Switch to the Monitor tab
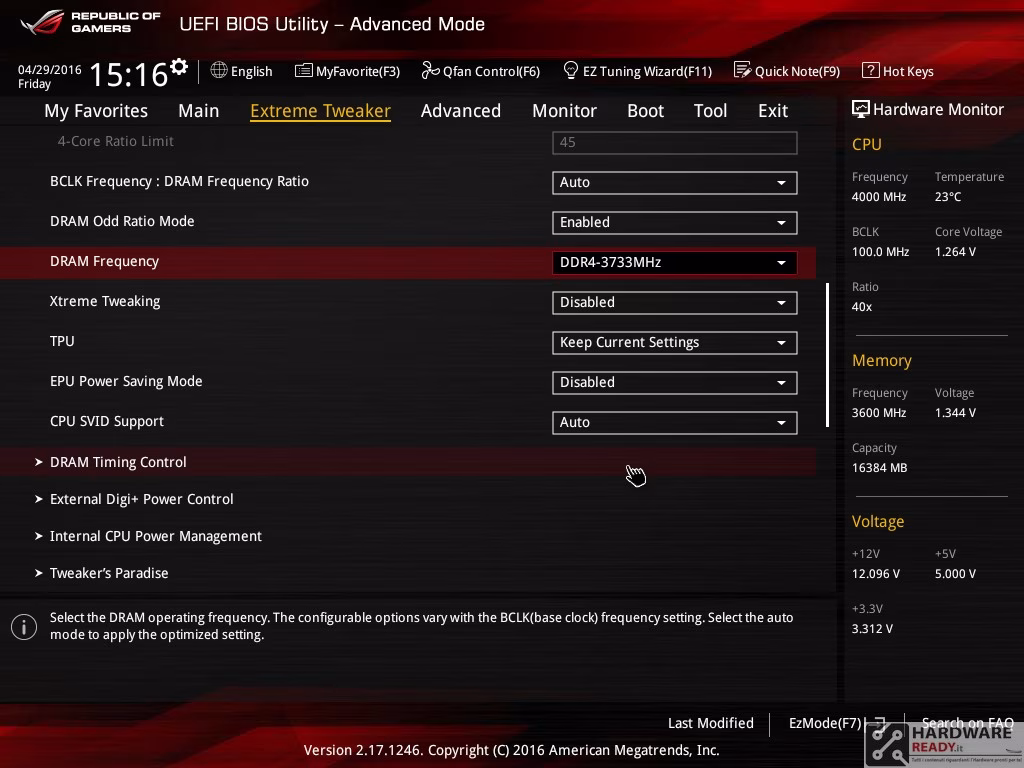This screenshot has width=1024, height=768. point(564,111)
